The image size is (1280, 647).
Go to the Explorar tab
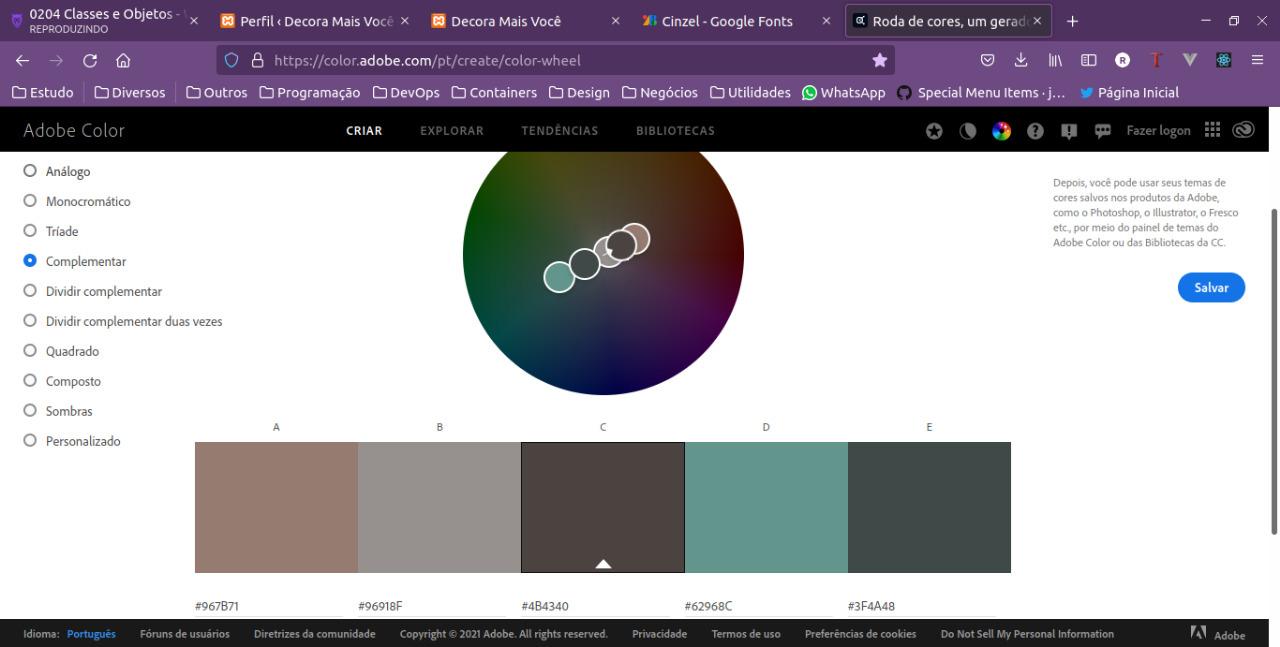click(451, 131)
